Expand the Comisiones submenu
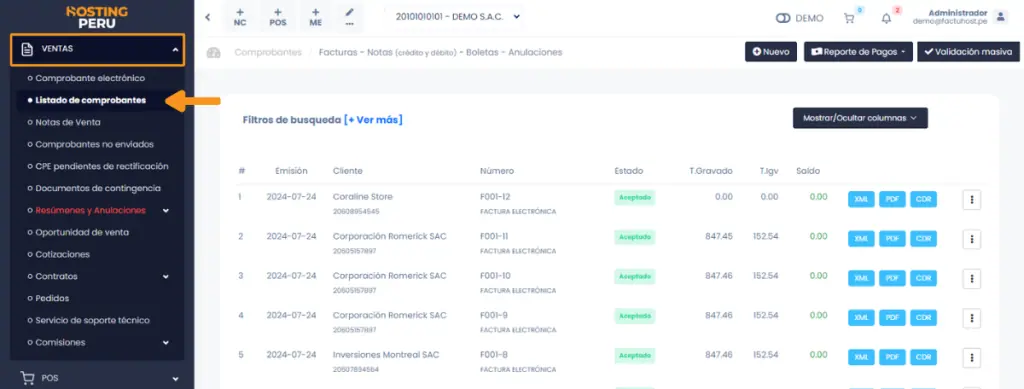The width and height of the screenshot is (1024, 389). click(166, 343)
